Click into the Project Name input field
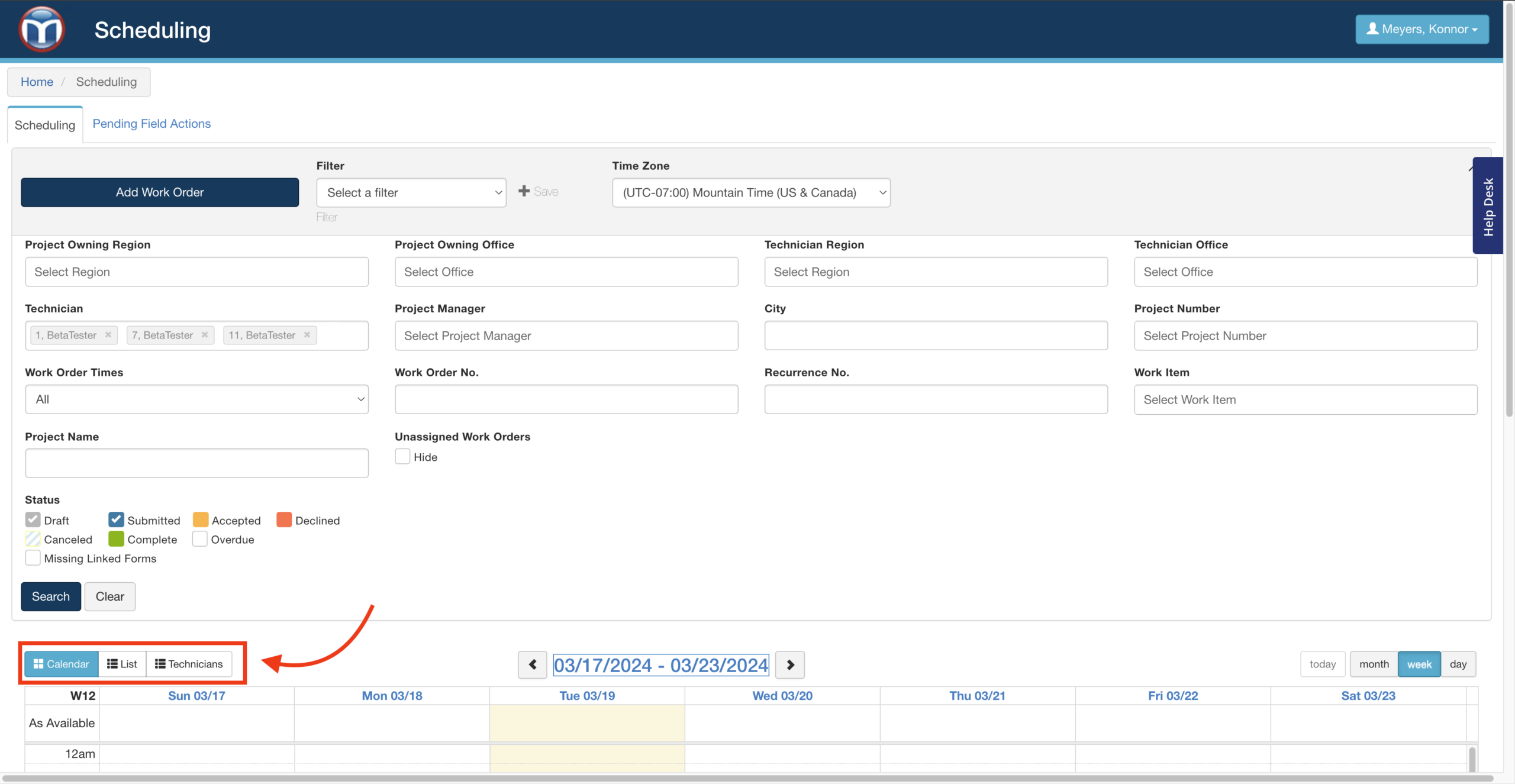Viewport: 1515px width, 784px height. tap(196, 463)
